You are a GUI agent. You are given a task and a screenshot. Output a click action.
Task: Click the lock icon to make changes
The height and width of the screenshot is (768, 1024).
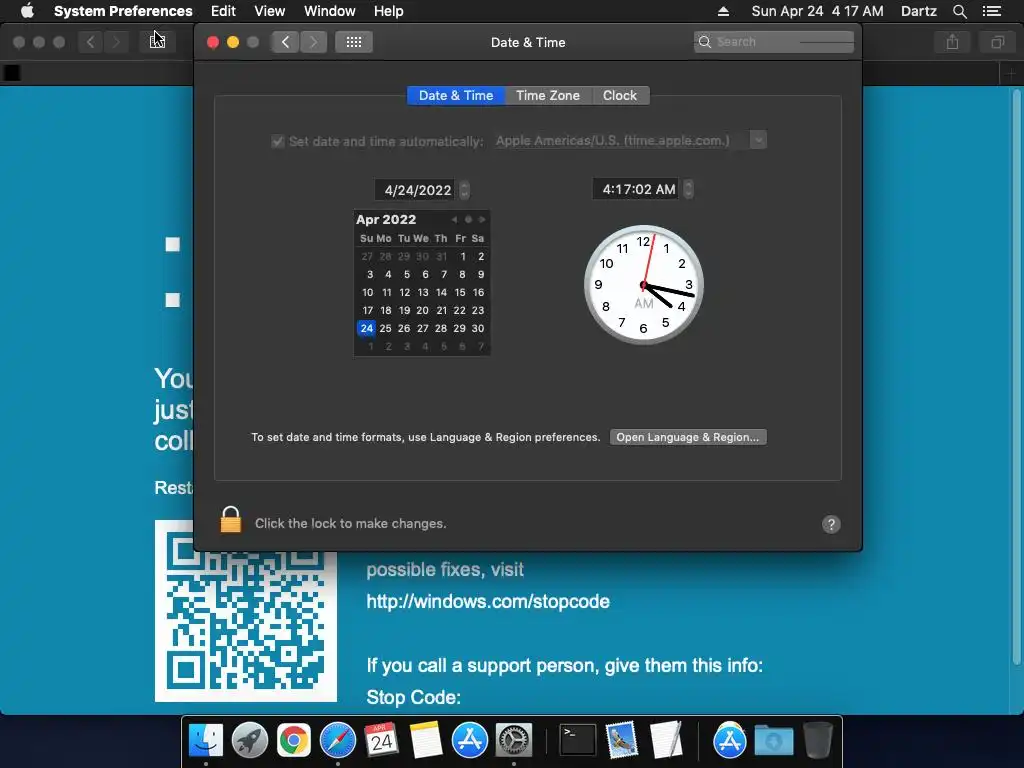pyautogui.click(x=231, y=520)
